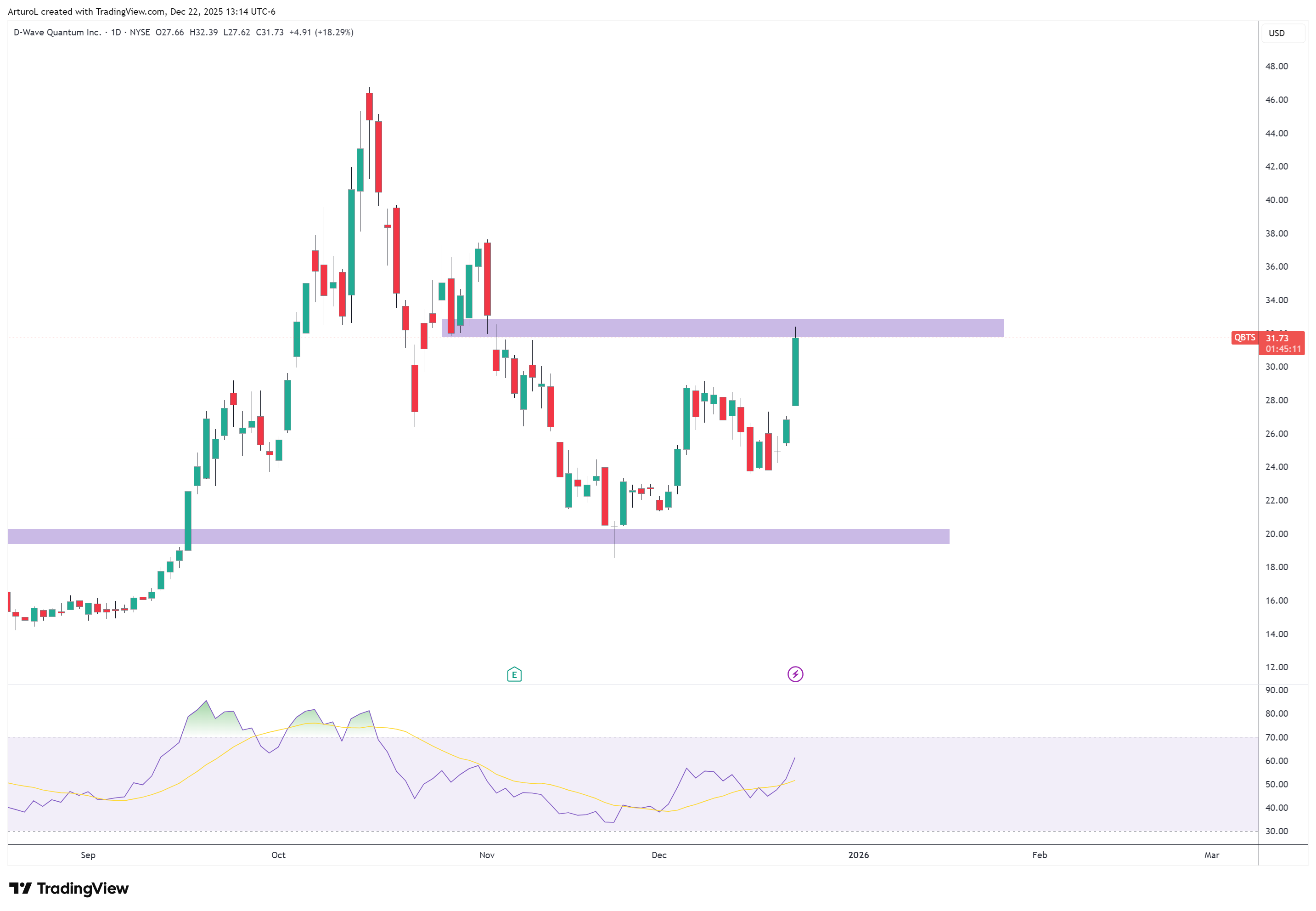Click the D-Wave Quantum Inc. symbol title
The height and width of the screenshot is (911, 1316).
[x=57, y=33]
